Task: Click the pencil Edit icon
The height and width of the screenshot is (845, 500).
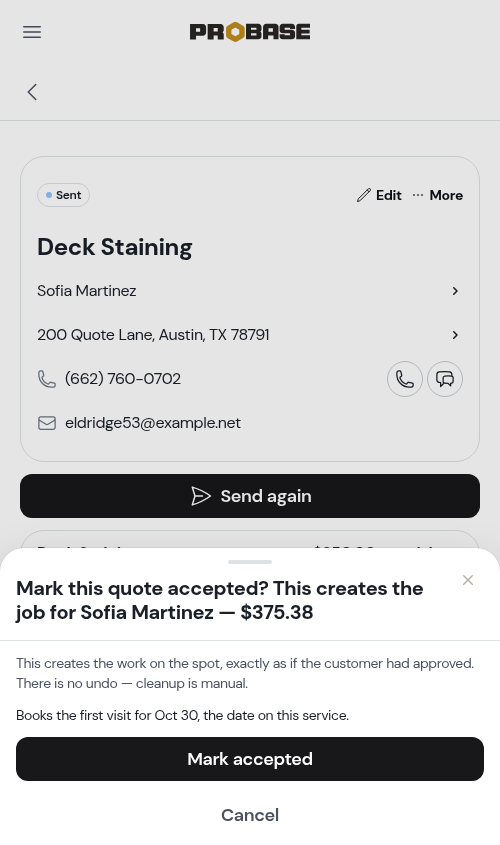Action: pos(364,195)
